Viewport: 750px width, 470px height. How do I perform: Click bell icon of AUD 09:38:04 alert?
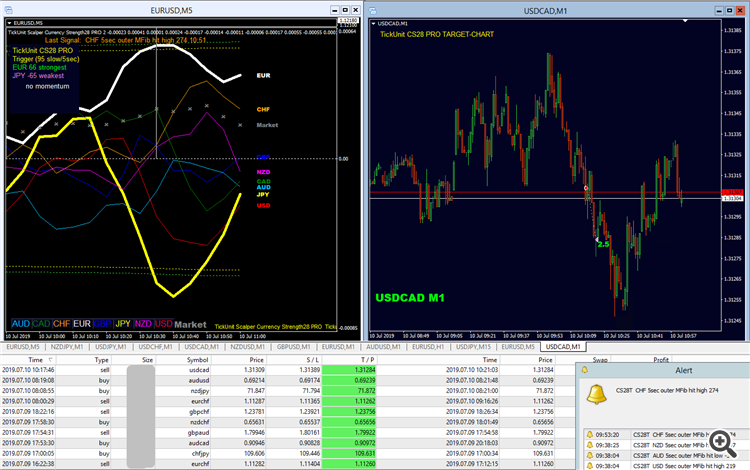[x=590, y=456]
